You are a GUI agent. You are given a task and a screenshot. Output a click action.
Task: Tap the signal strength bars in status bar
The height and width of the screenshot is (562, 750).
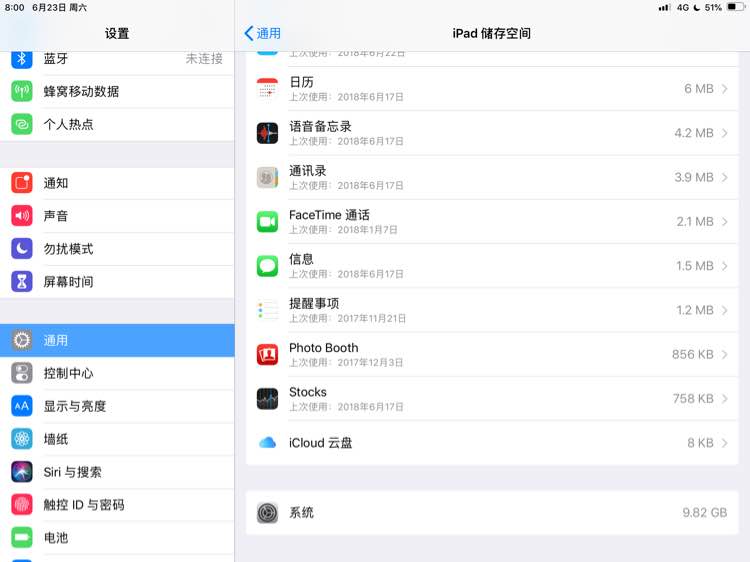[664, 8]
